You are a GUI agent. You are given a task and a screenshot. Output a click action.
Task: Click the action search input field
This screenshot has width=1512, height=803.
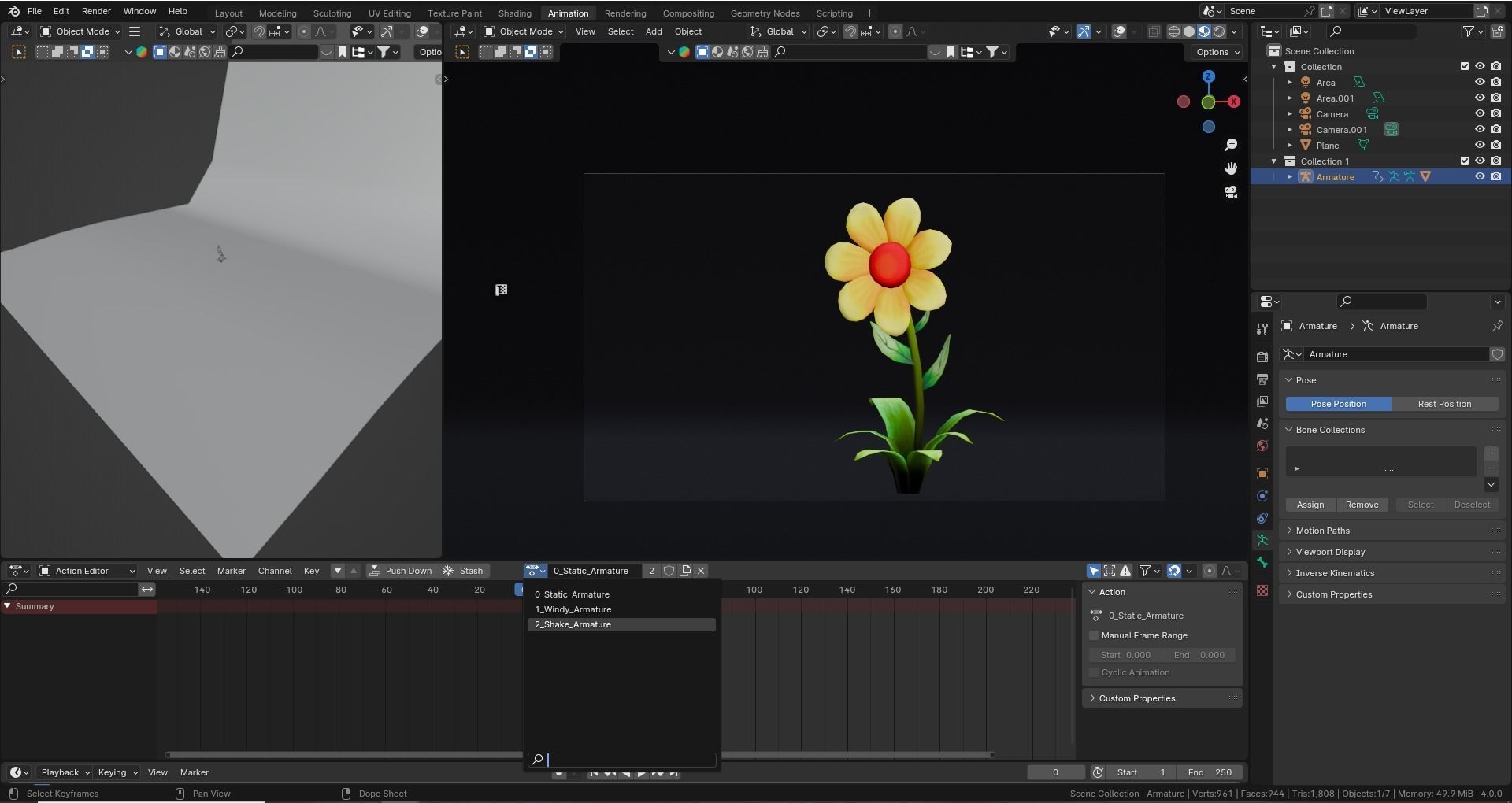(622, 760)
